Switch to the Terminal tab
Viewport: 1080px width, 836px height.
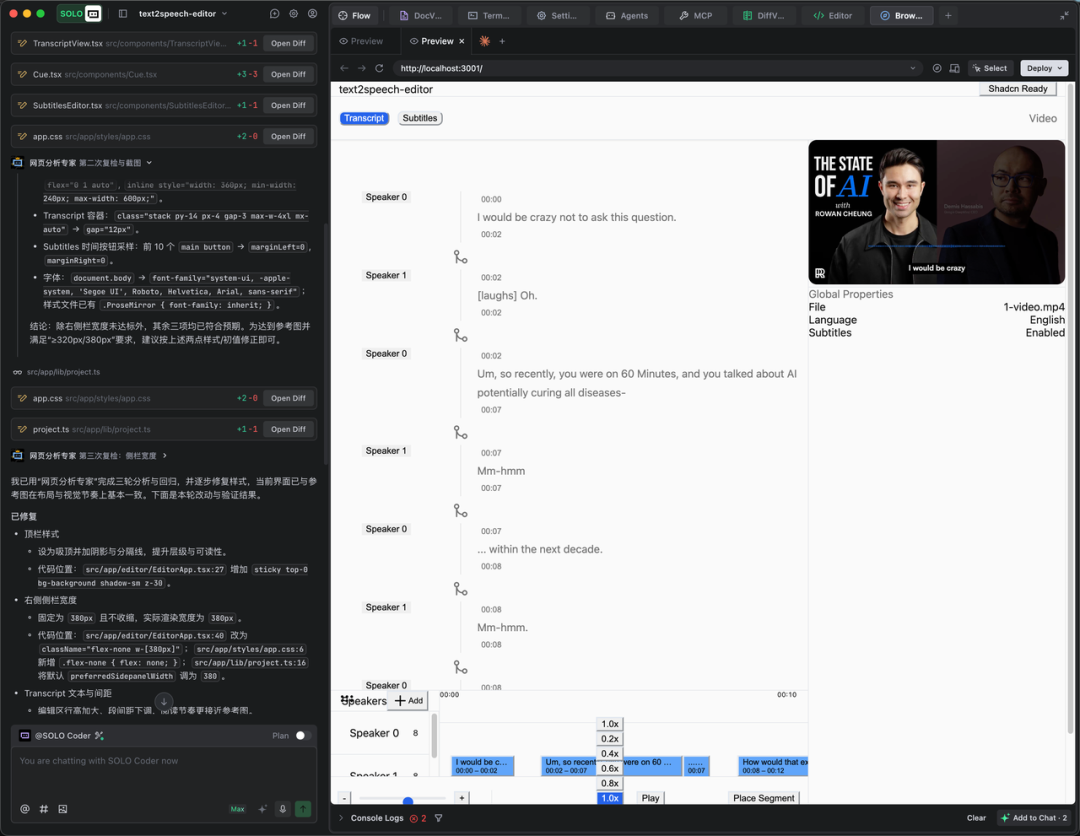487,16
